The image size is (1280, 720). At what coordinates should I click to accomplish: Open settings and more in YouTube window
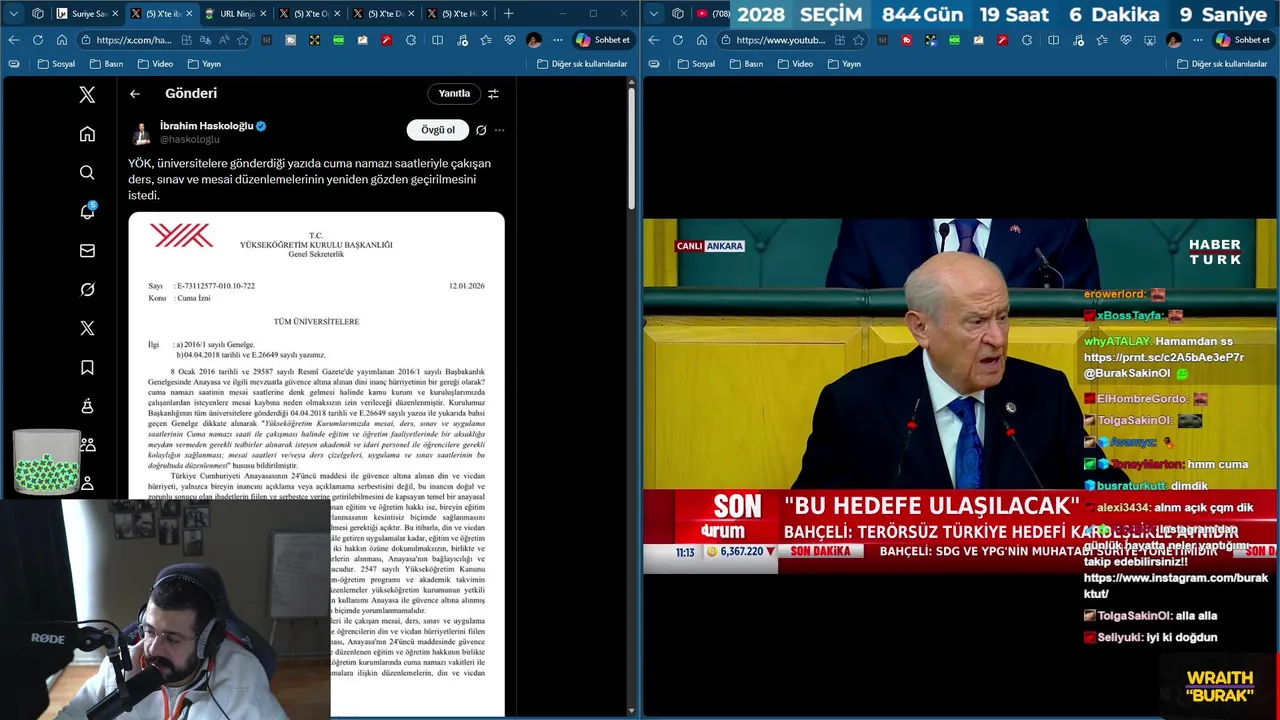coord(1198,40)
